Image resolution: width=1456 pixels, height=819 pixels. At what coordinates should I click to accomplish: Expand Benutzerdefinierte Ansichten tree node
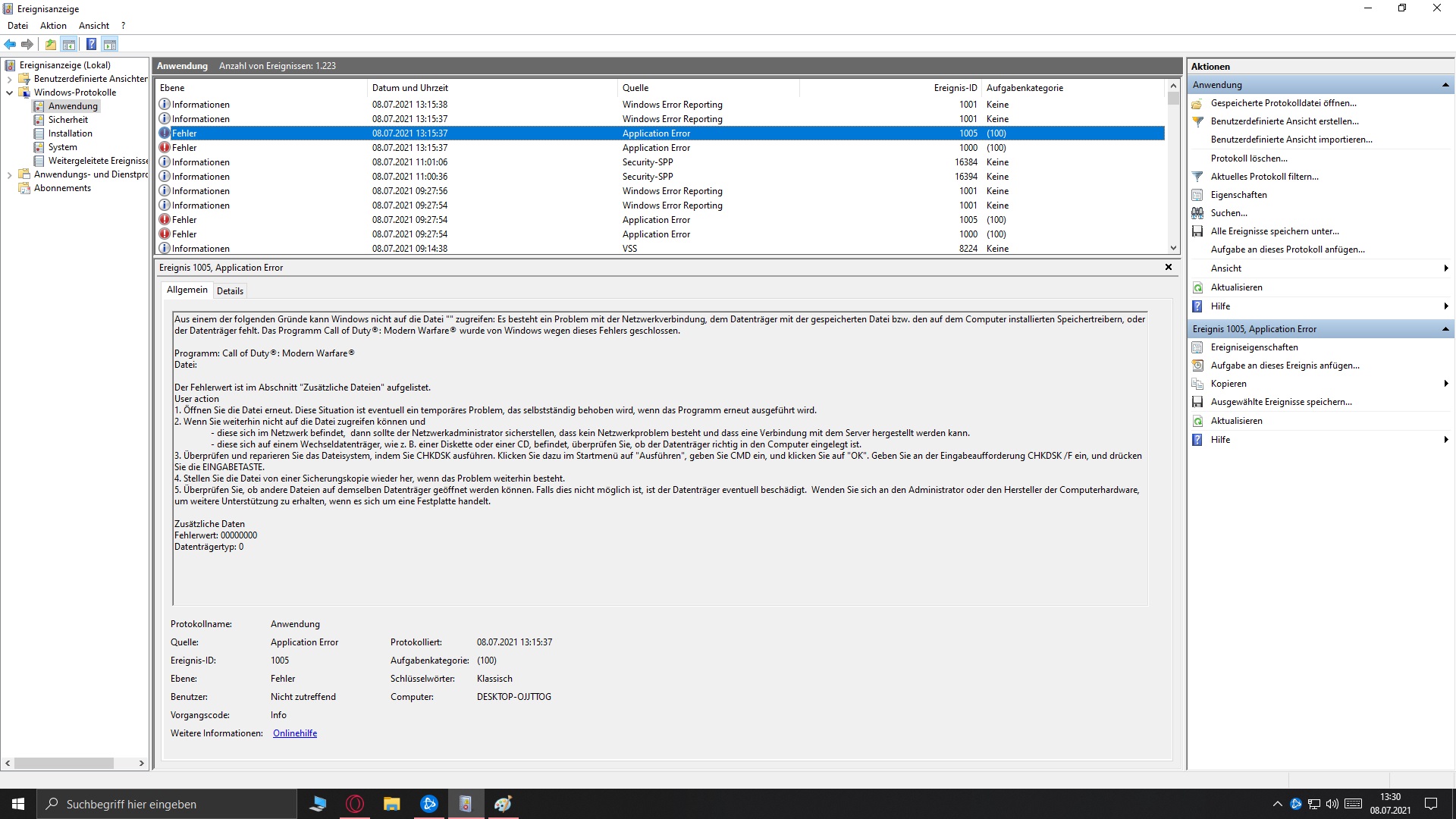[x=9, y=79]
